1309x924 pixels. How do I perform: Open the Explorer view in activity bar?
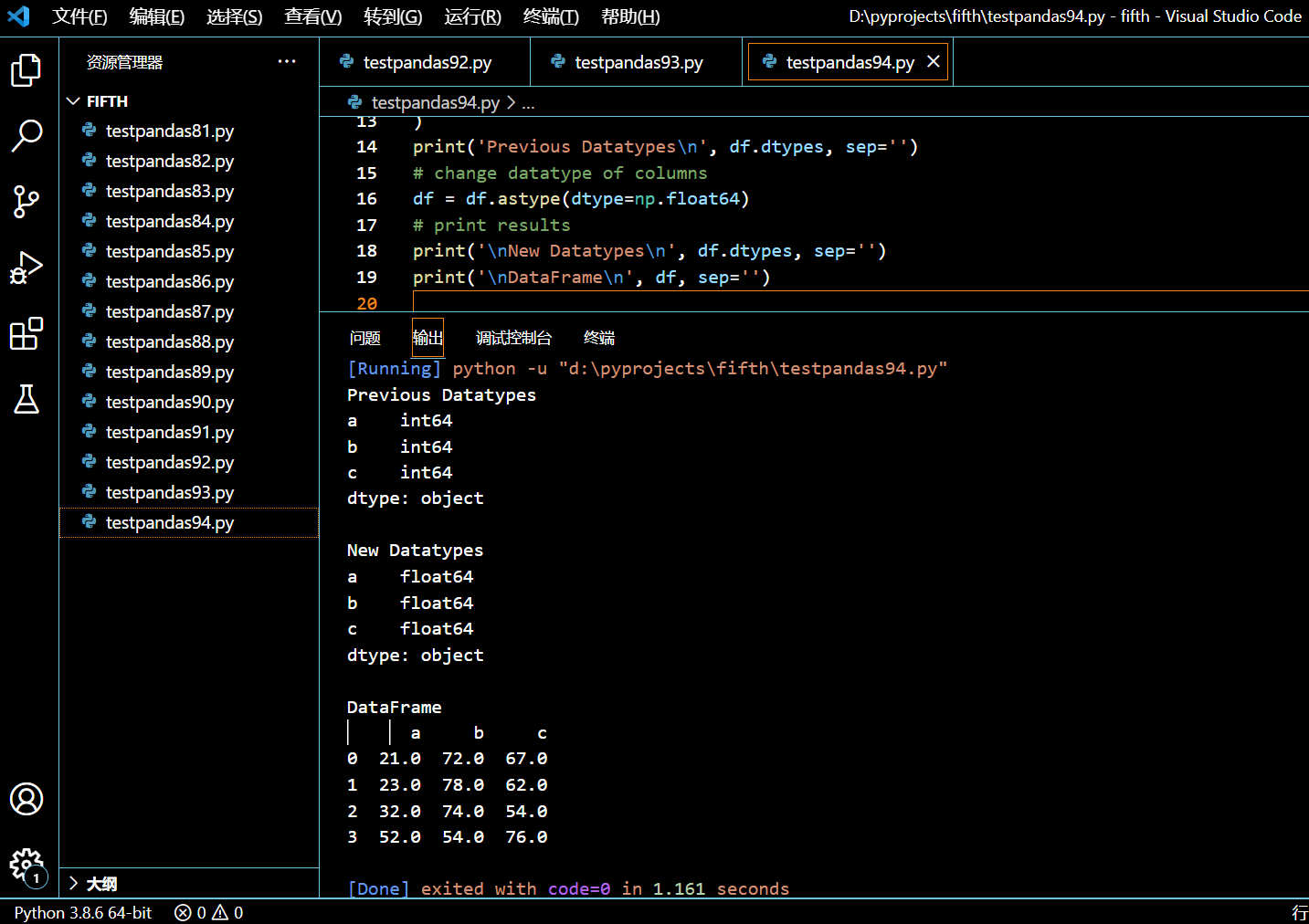pos(26,70)
